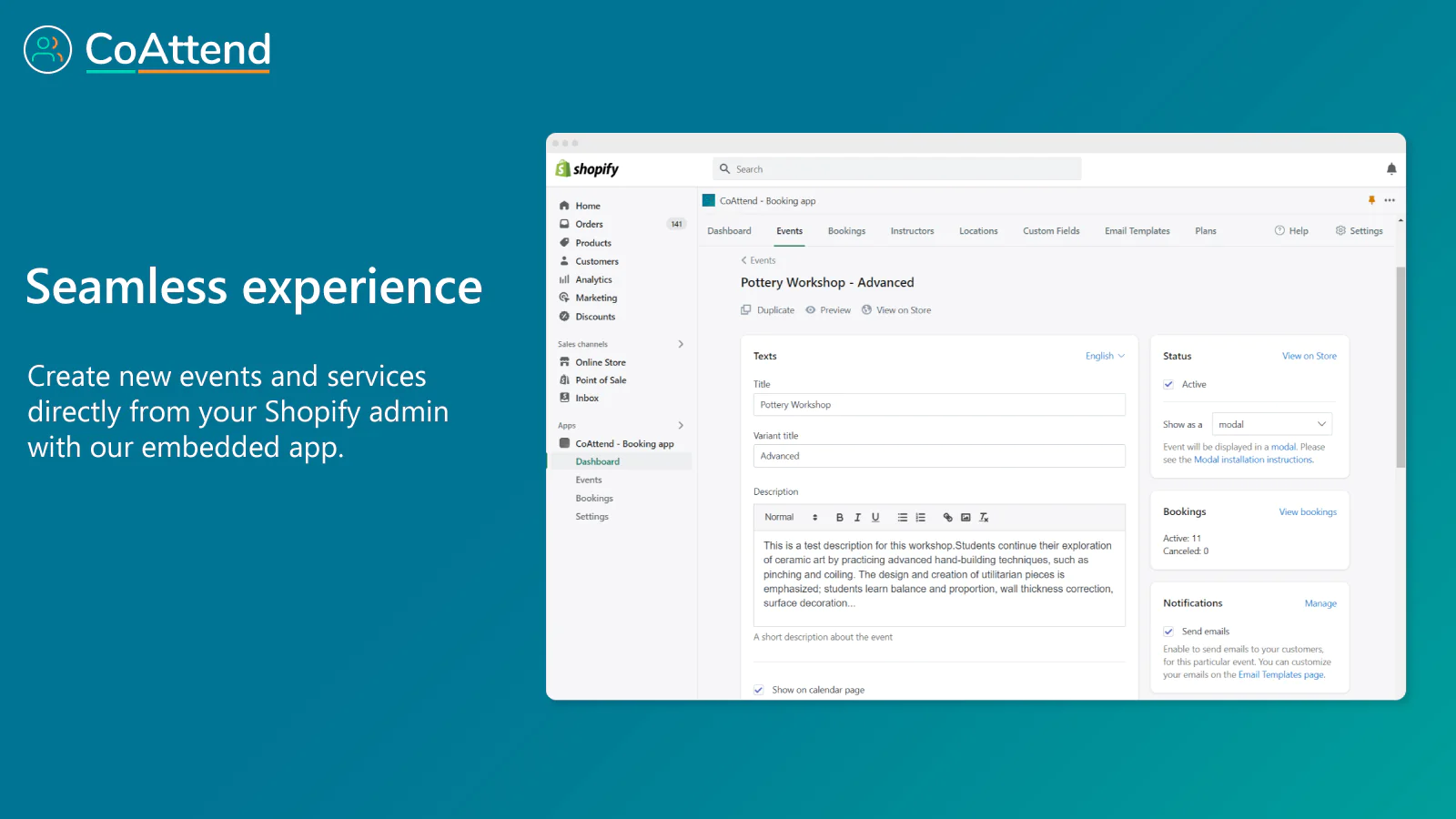
Task: Switch to the Locations tab
Action: coord(978,231)
